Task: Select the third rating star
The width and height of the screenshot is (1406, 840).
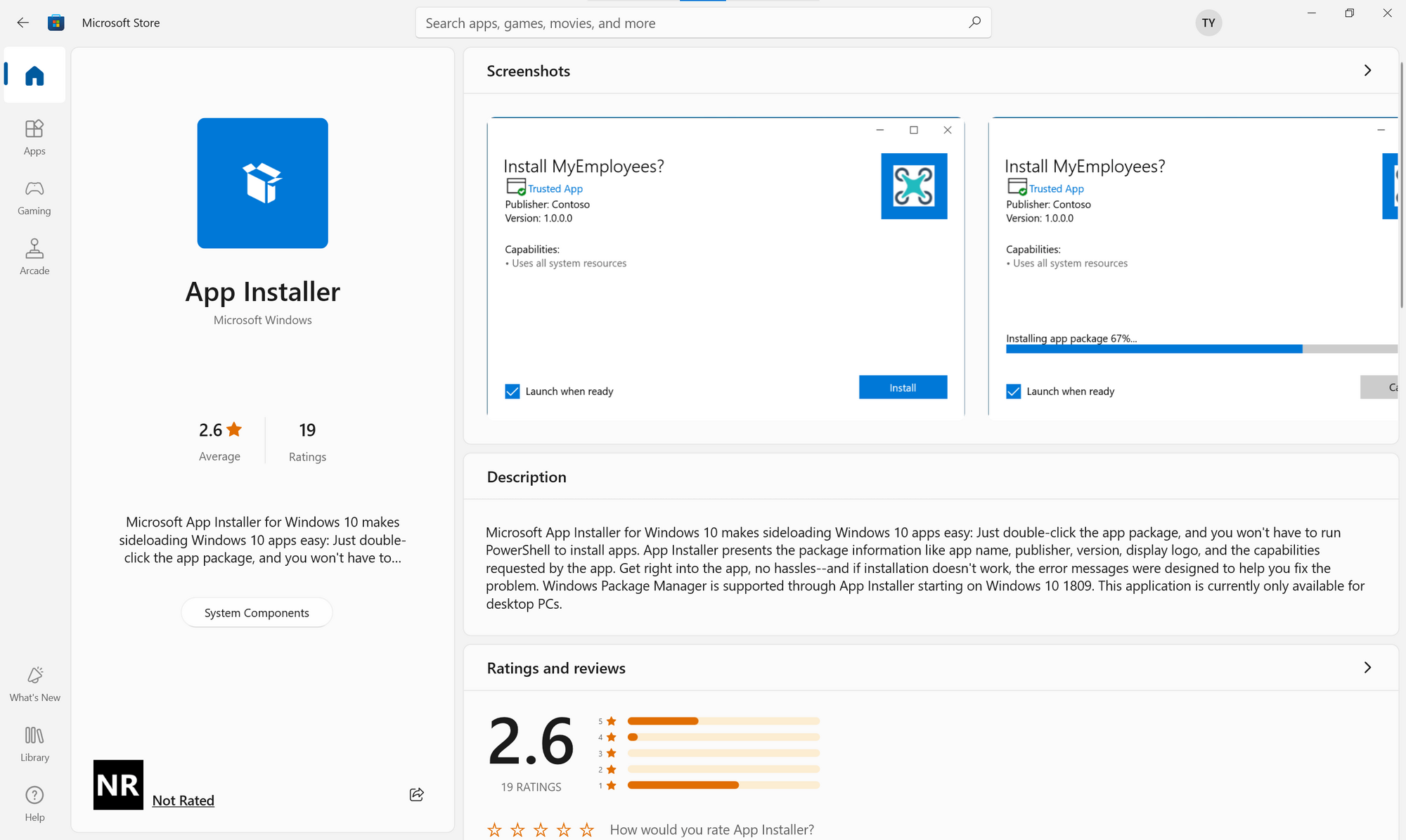Action: 541,830
